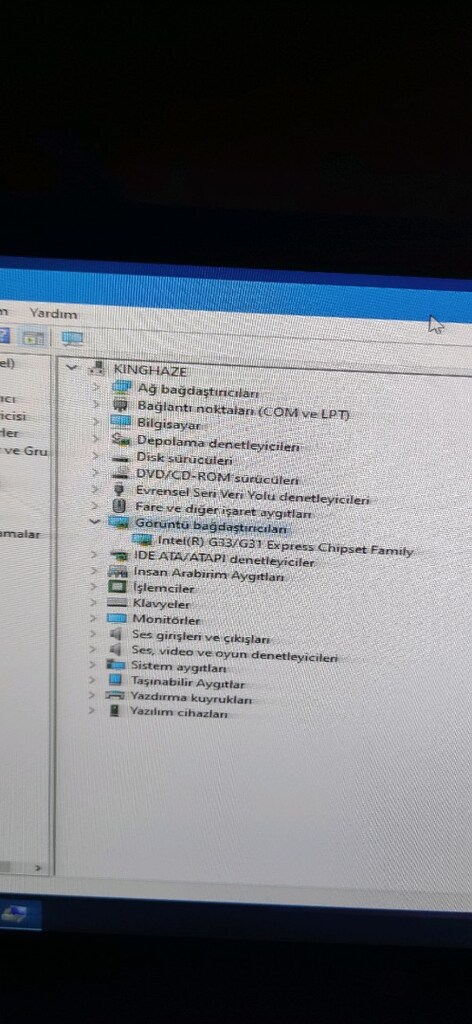
Task: Select Intel(R) G33/G31 Express Chipset Family device
Action: pos(285,546)
